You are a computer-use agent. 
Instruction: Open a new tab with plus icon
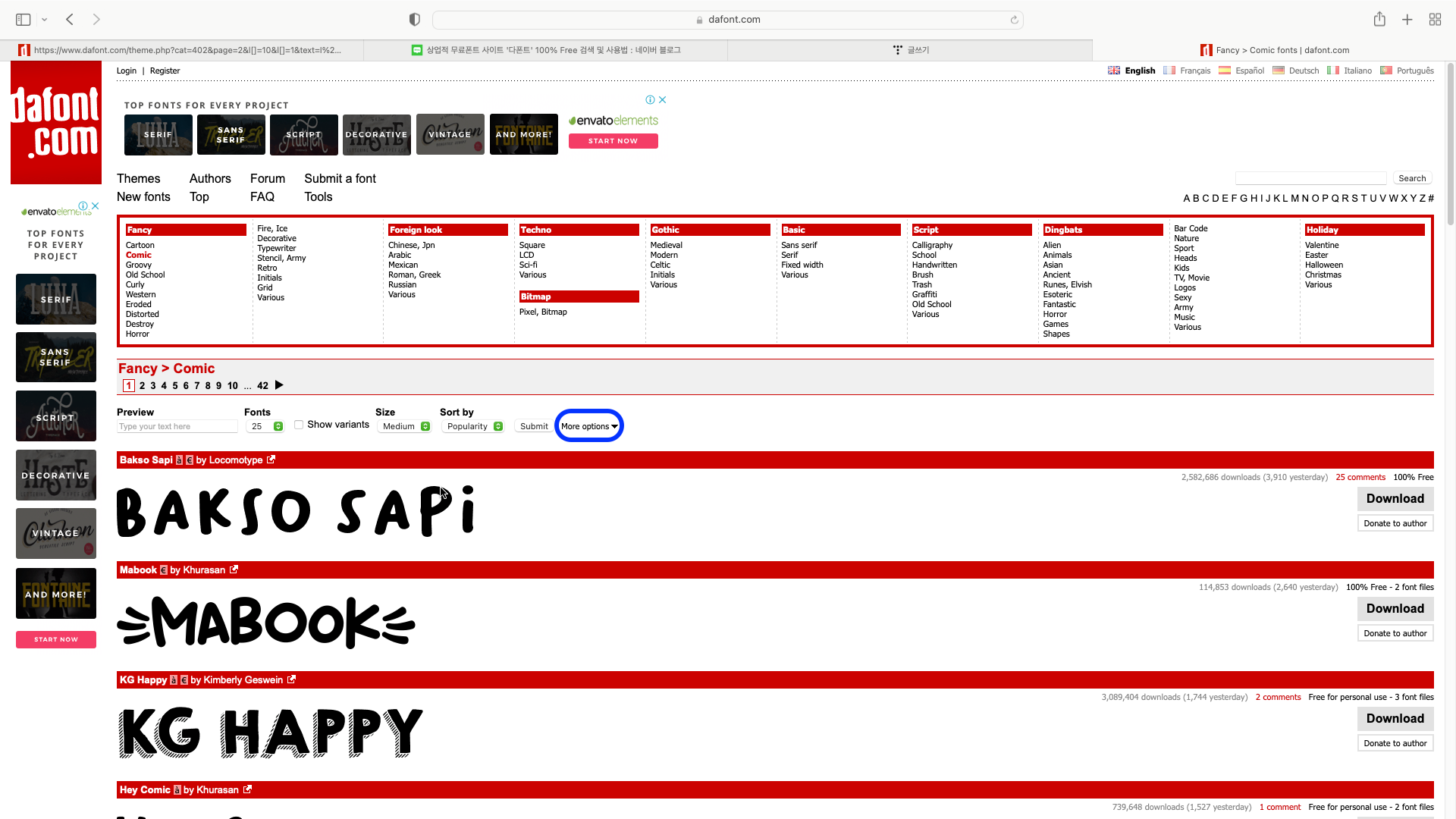point(1407,20)
